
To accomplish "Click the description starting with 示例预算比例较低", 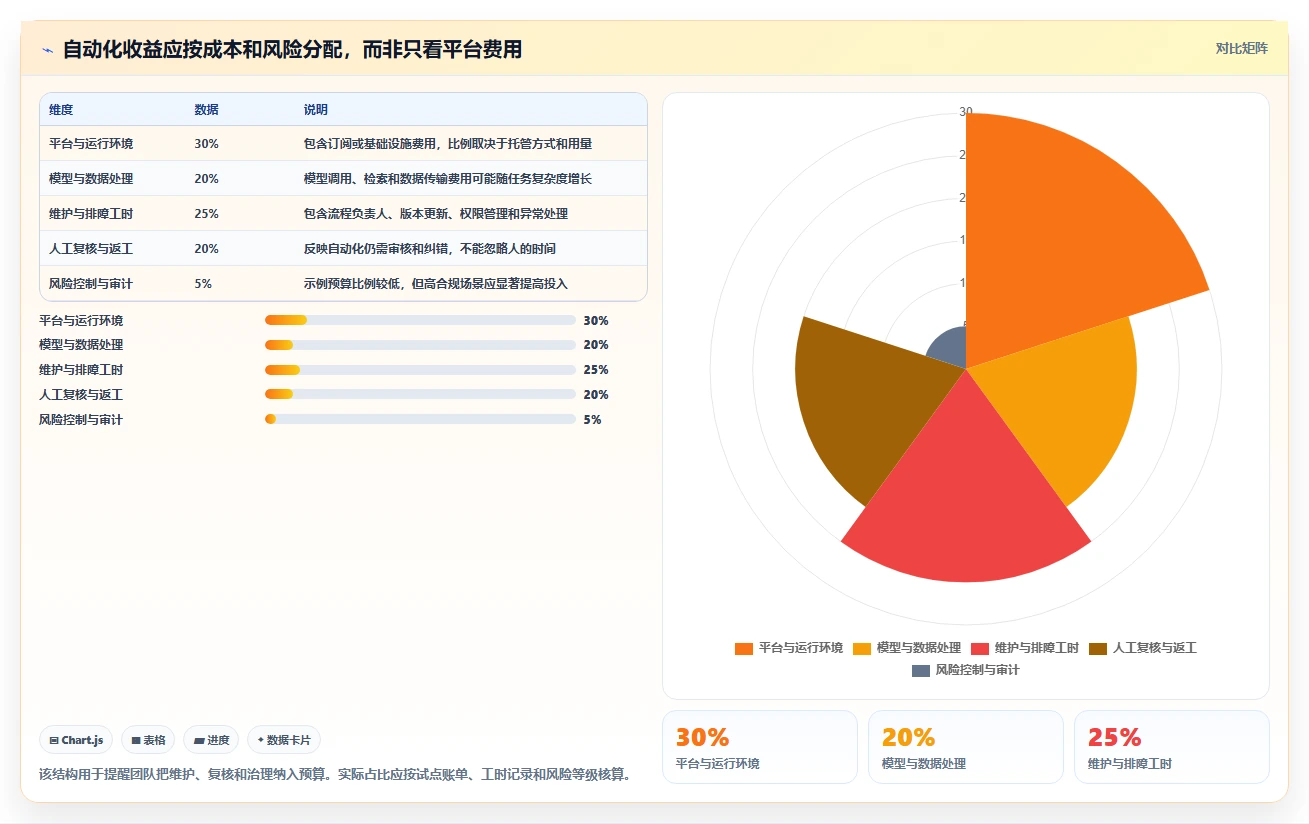I will tap(436, 284).
